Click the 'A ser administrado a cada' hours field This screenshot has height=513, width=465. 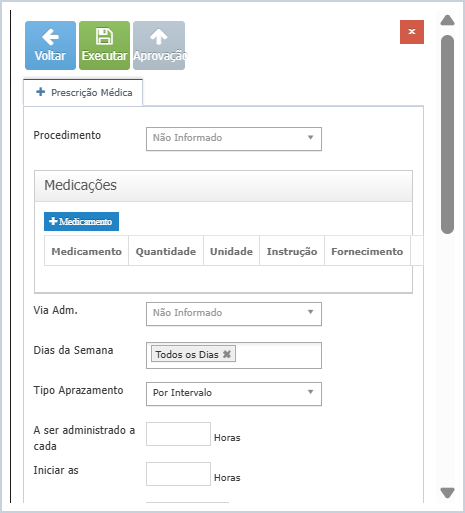[178, 434]
